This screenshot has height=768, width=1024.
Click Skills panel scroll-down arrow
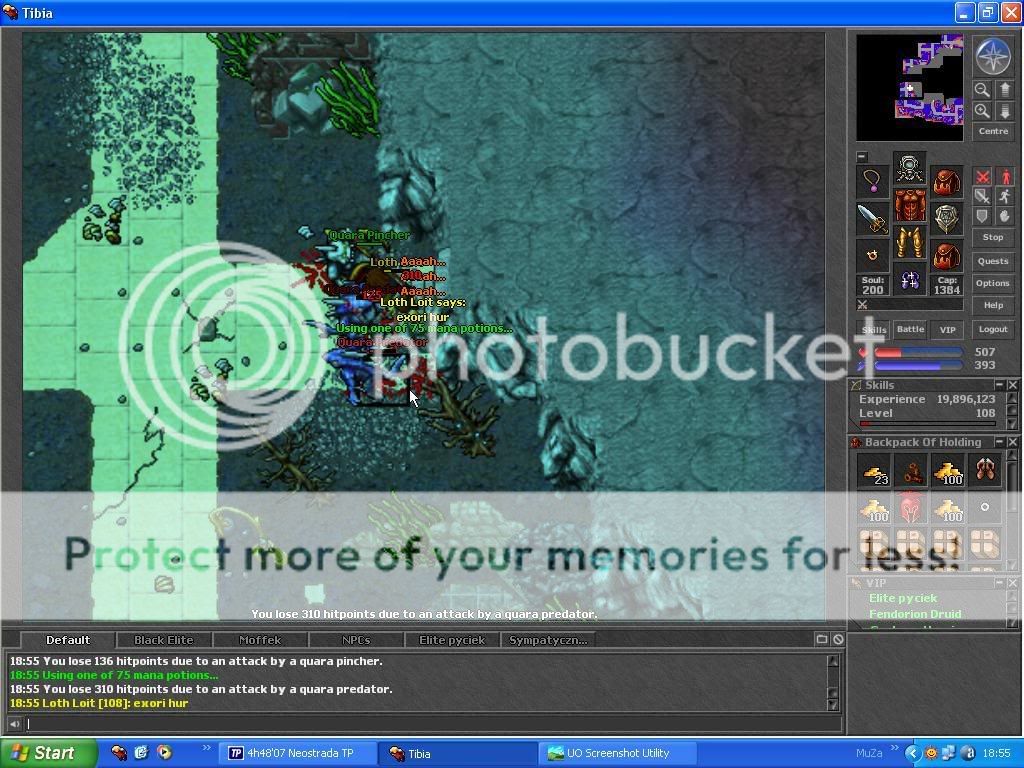(1012, 424)
